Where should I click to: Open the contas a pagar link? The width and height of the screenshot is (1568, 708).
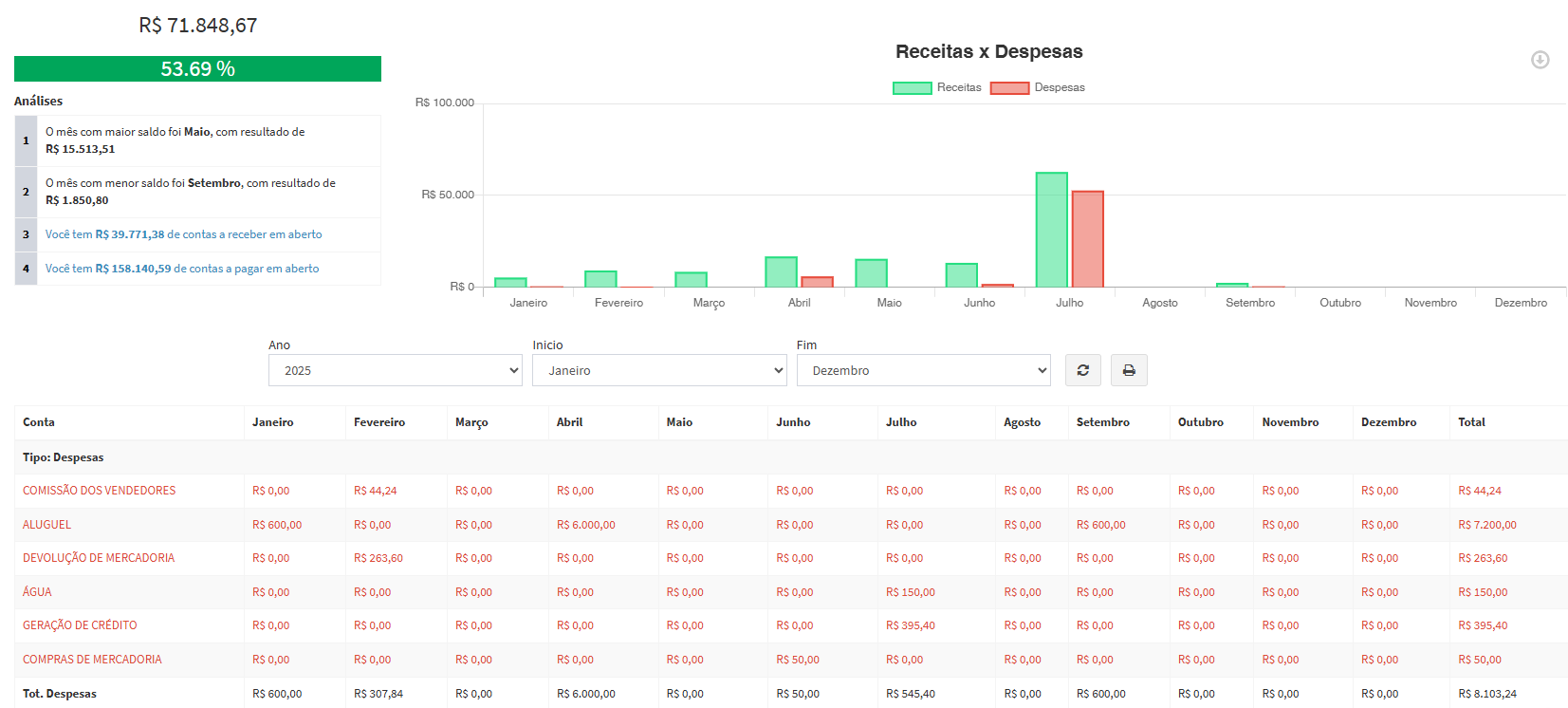pos(182,269)
